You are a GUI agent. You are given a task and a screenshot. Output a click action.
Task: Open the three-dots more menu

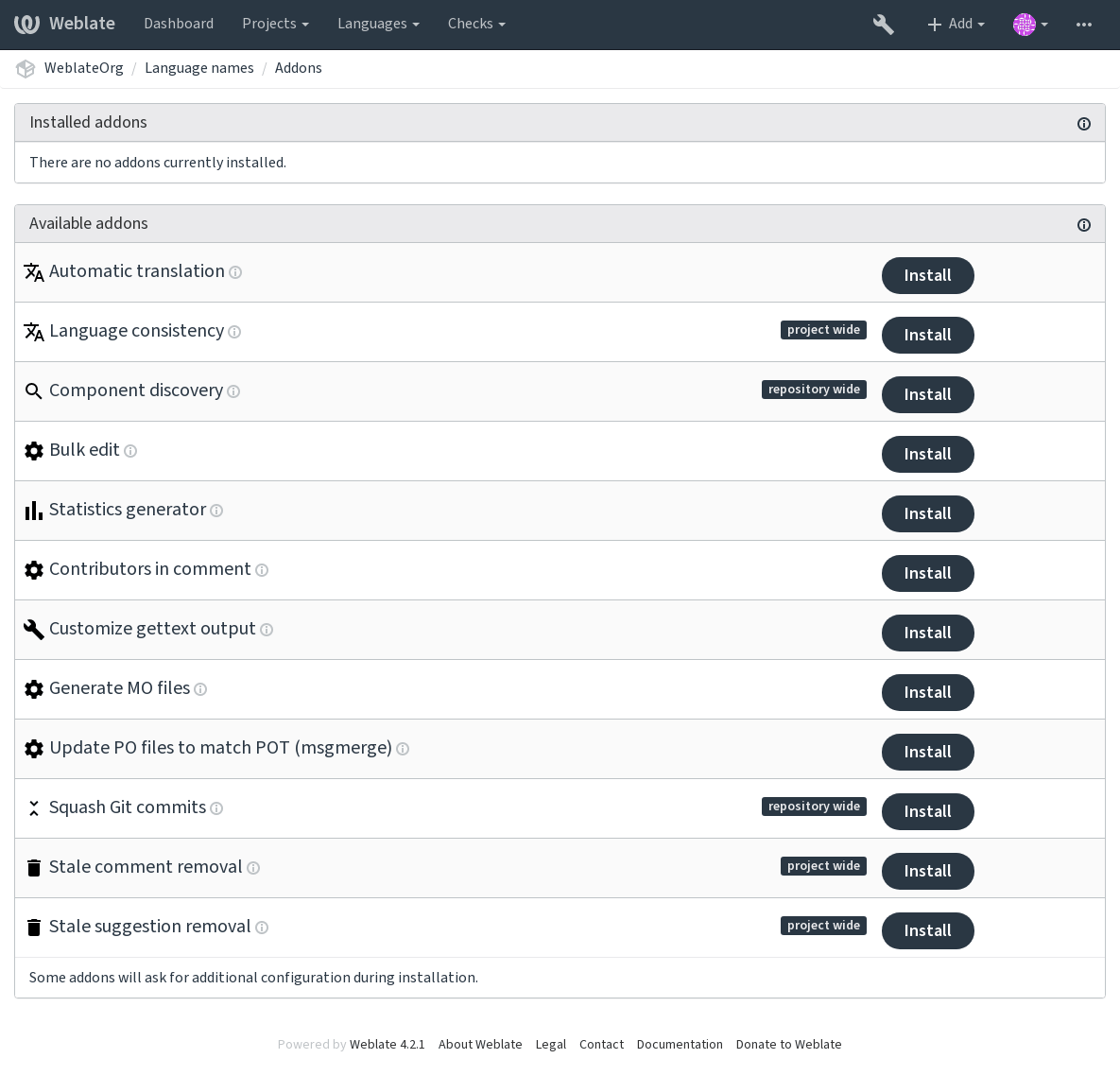(x=1083, y=25)
